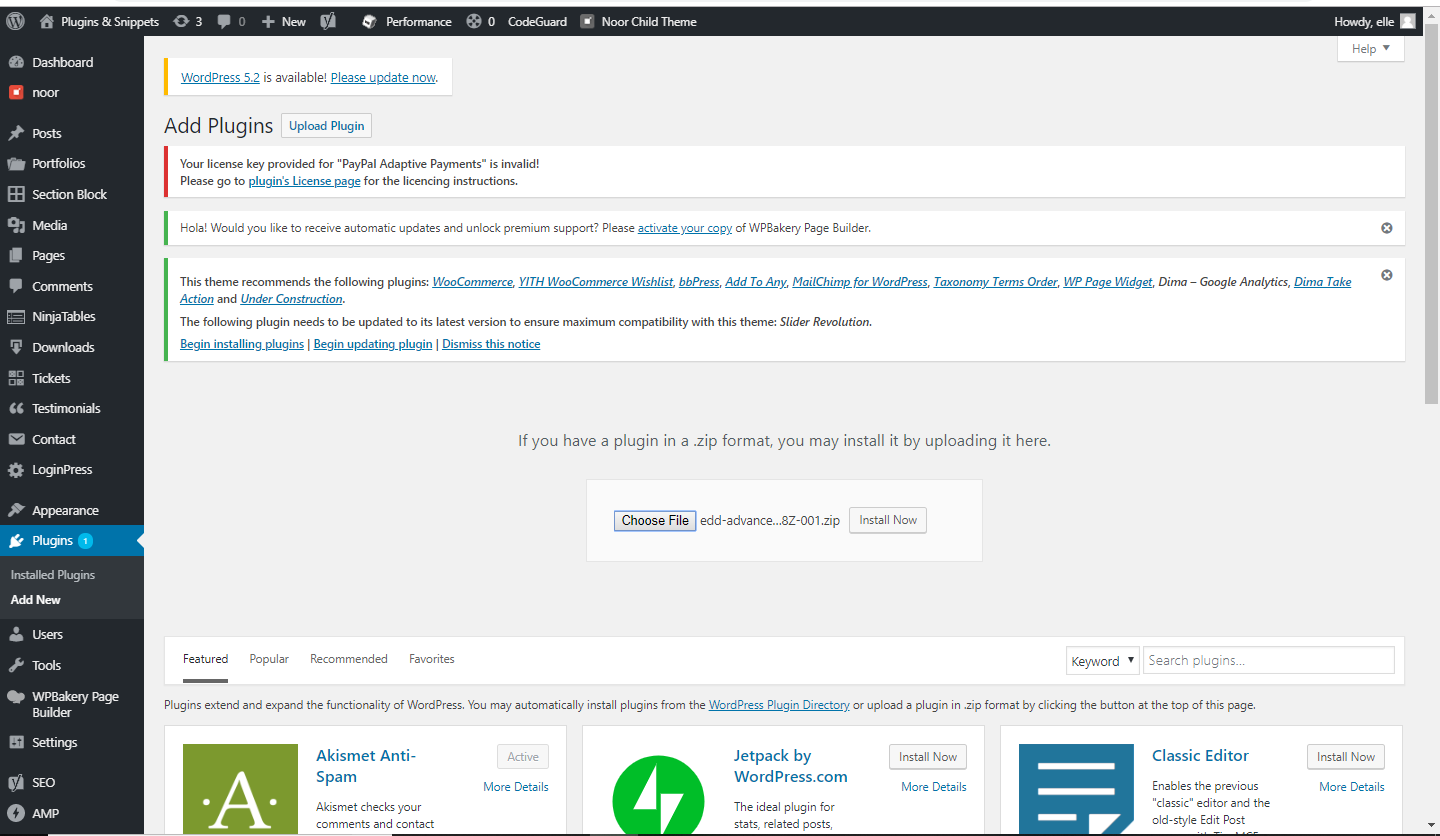Open the comments bubble icon in admin bar
Screen dimensions: 1440x836
click(x=224, y=21)
